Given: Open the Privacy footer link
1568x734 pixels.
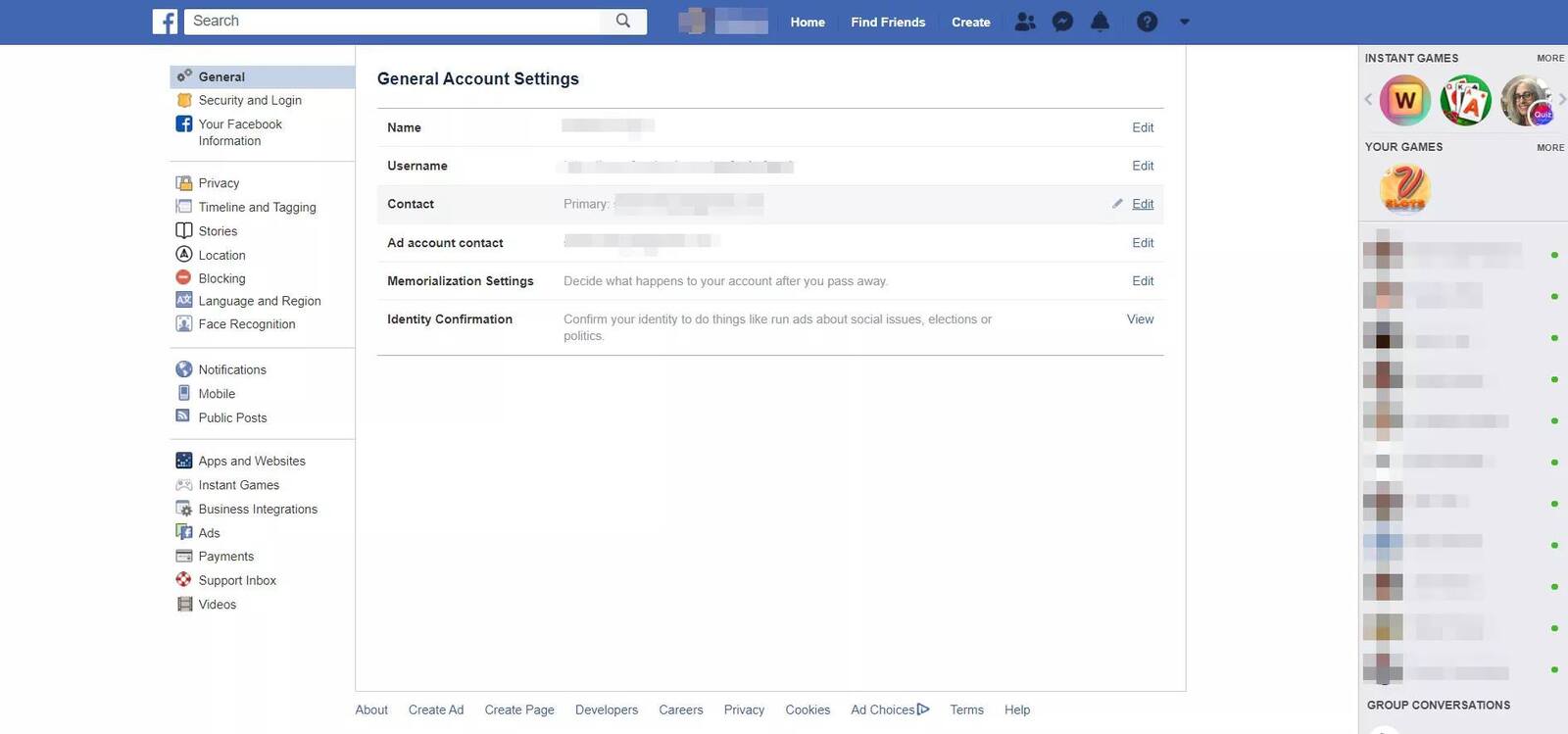Looking at the screenshot, I should point(744,710).
